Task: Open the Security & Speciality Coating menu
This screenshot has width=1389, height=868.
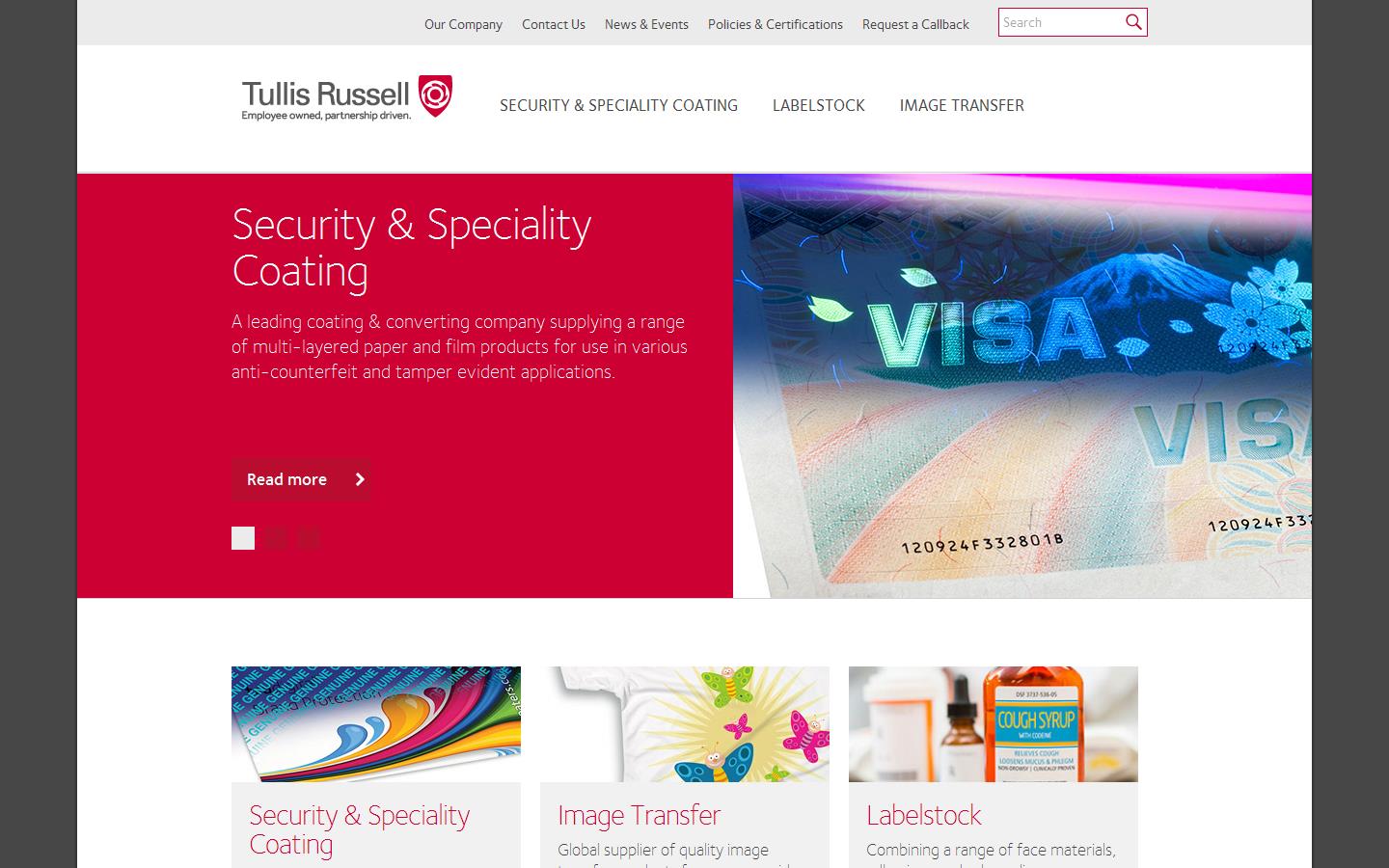Action: click(x=618, y=105)
